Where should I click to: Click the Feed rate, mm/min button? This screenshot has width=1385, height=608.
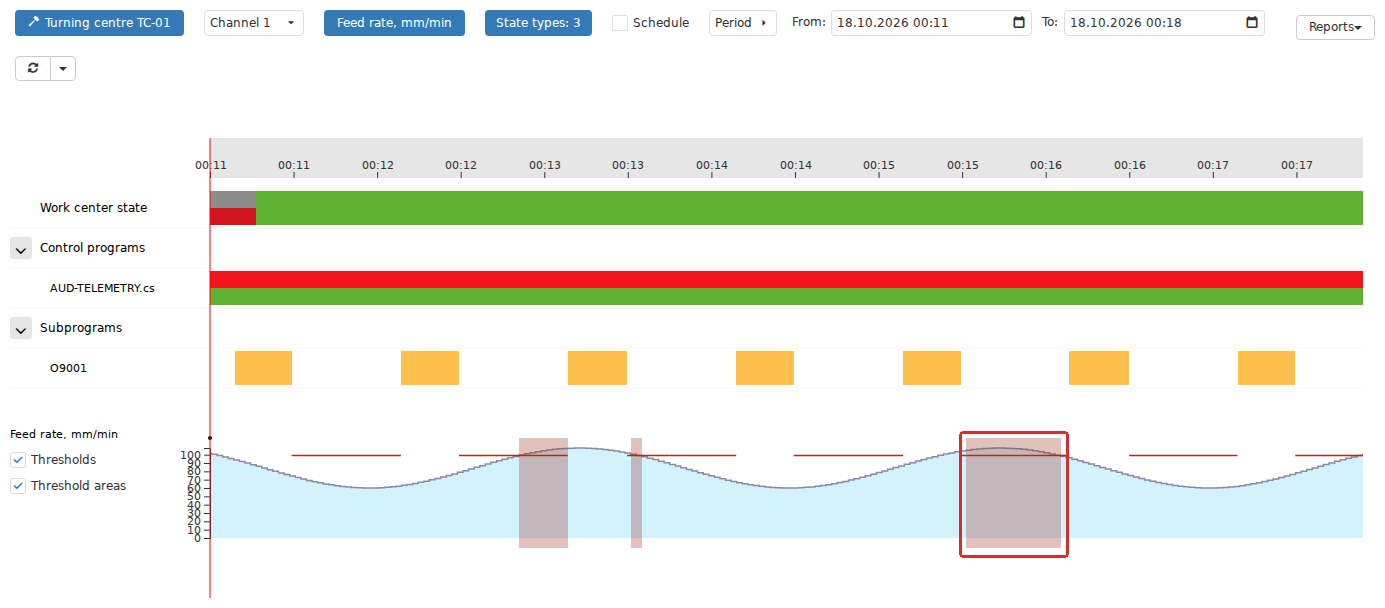click(394, 23)
